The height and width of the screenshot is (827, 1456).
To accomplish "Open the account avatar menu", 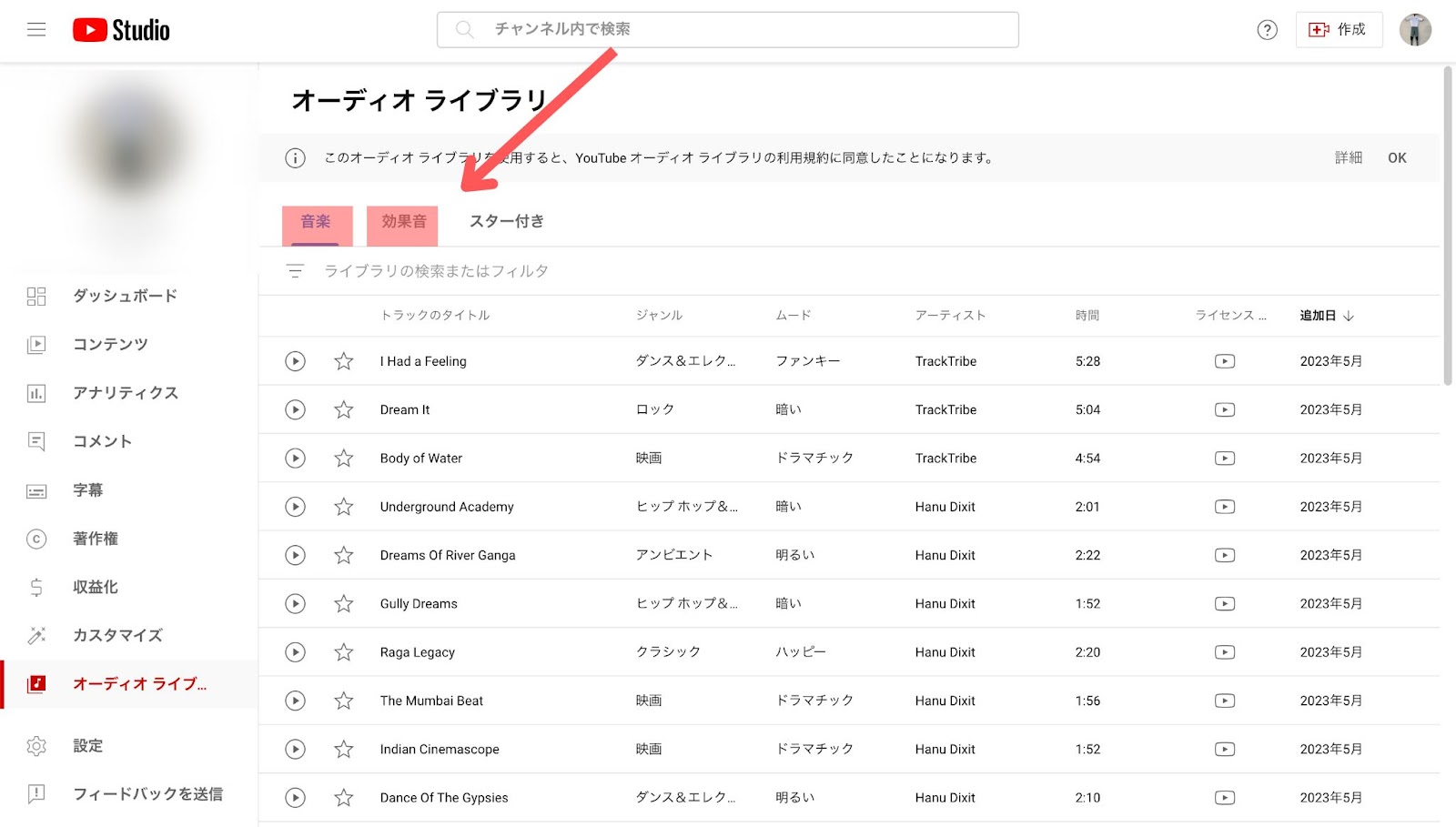I will click(1415, 30).
